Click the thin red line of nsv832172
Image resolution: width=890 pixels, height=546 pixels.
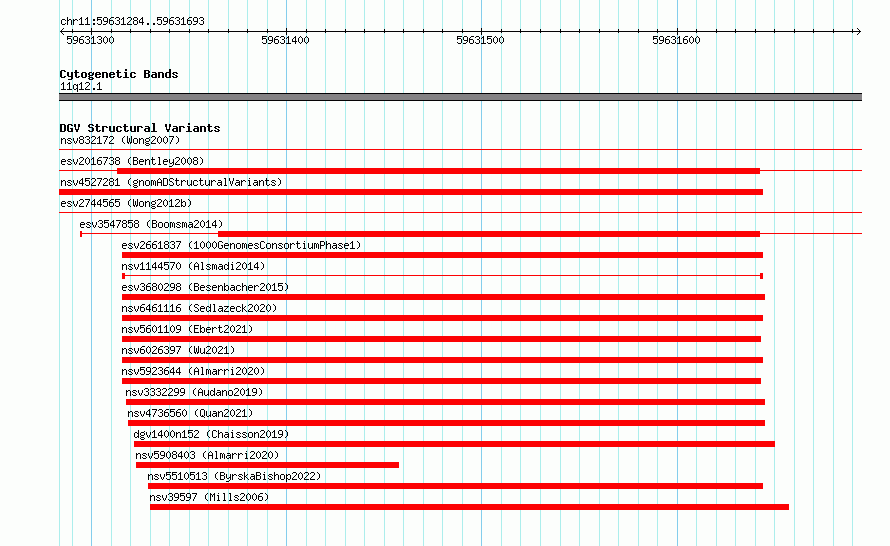tap(460, 150)
